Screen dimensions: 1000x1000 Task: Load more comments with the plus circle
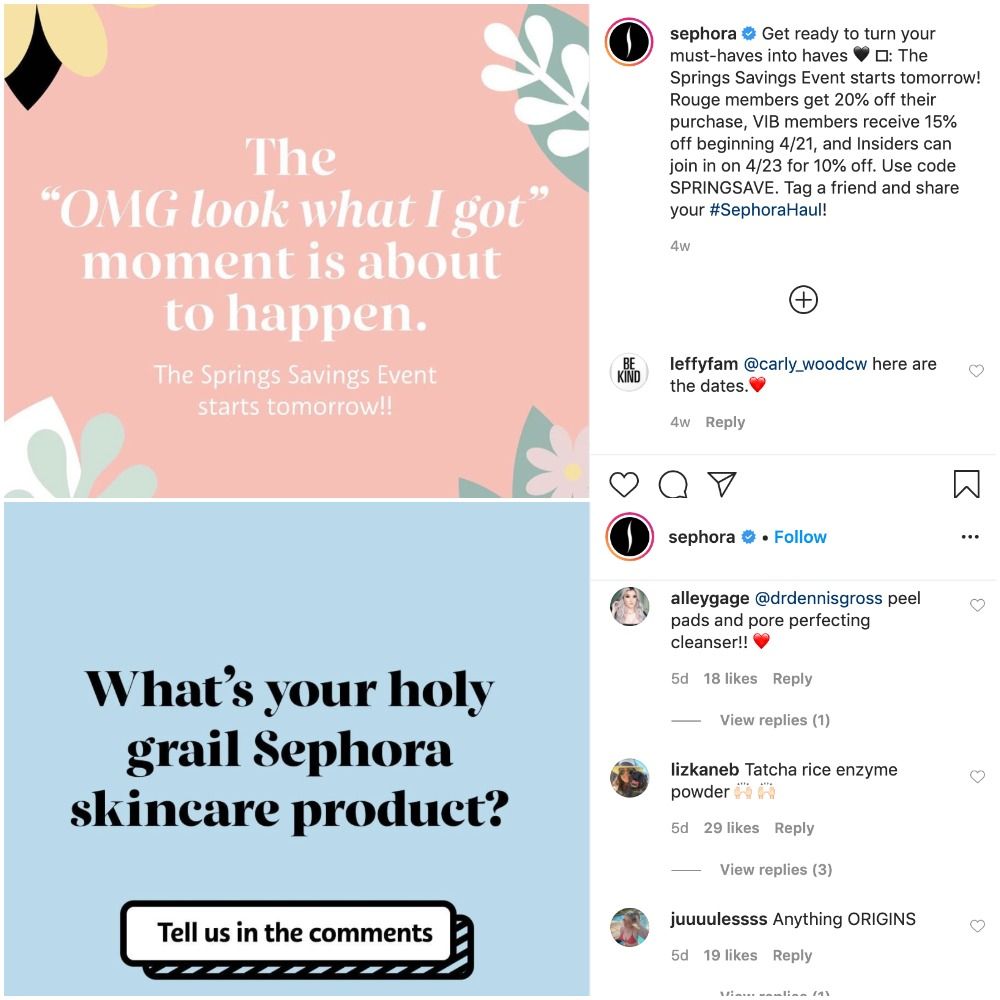(804, 299)
